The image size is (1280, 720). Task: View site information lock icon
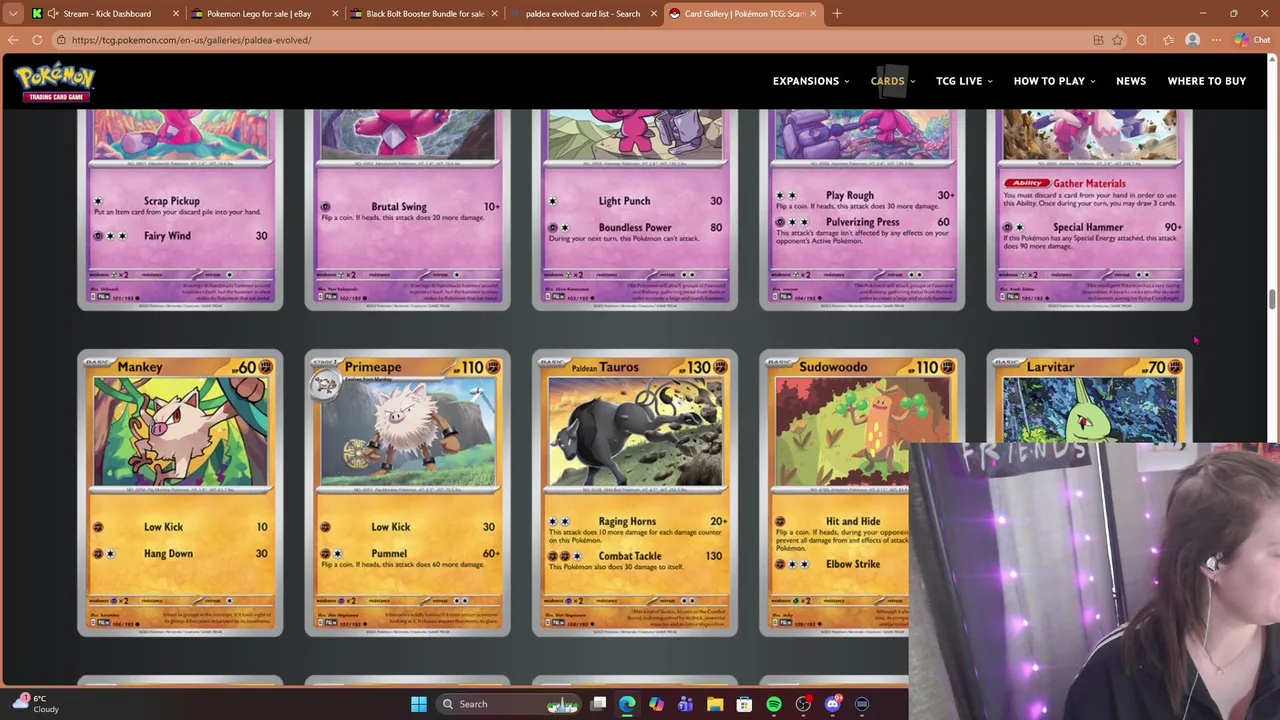[x=61, y=40]
